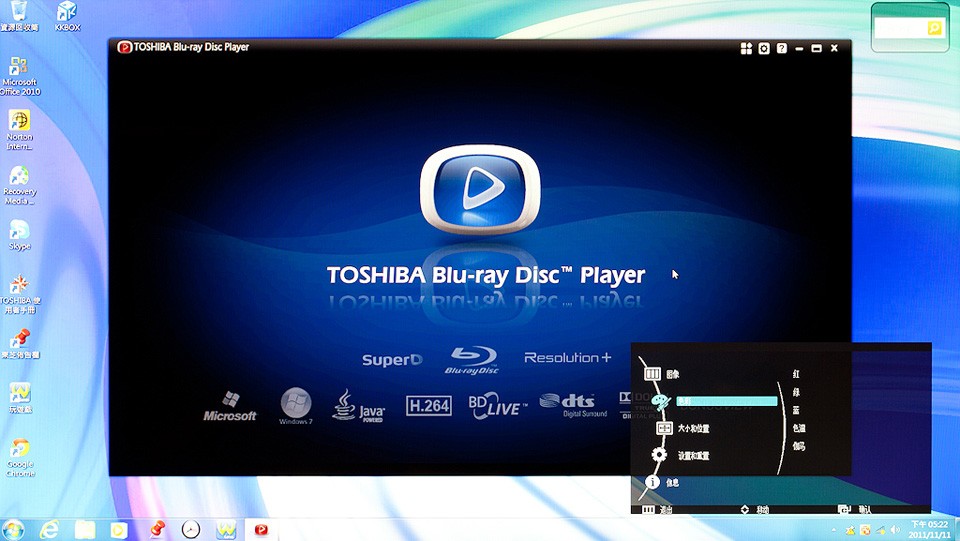The width and height of the screenshot is (960, 541).
Task: Open Microsoft Office 2010 shortcut
Action: click(x=19, y=74)
